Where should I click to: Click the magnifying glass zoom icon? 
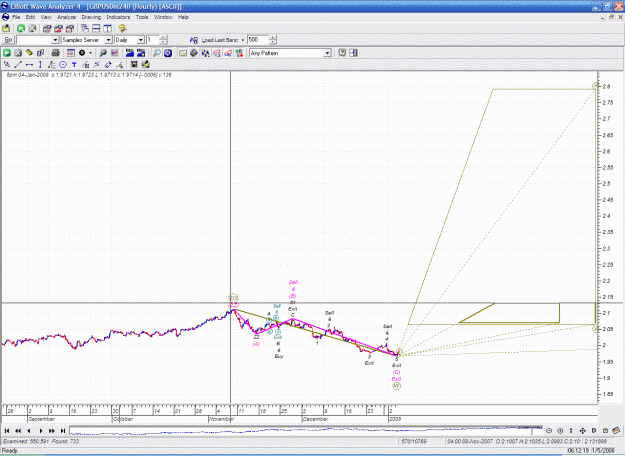[157, 53]
